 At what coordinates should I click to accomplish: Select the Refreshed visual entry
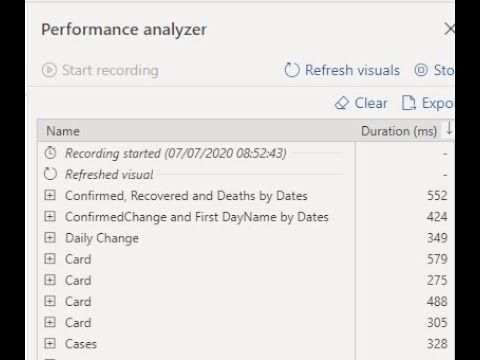point(109,174)
